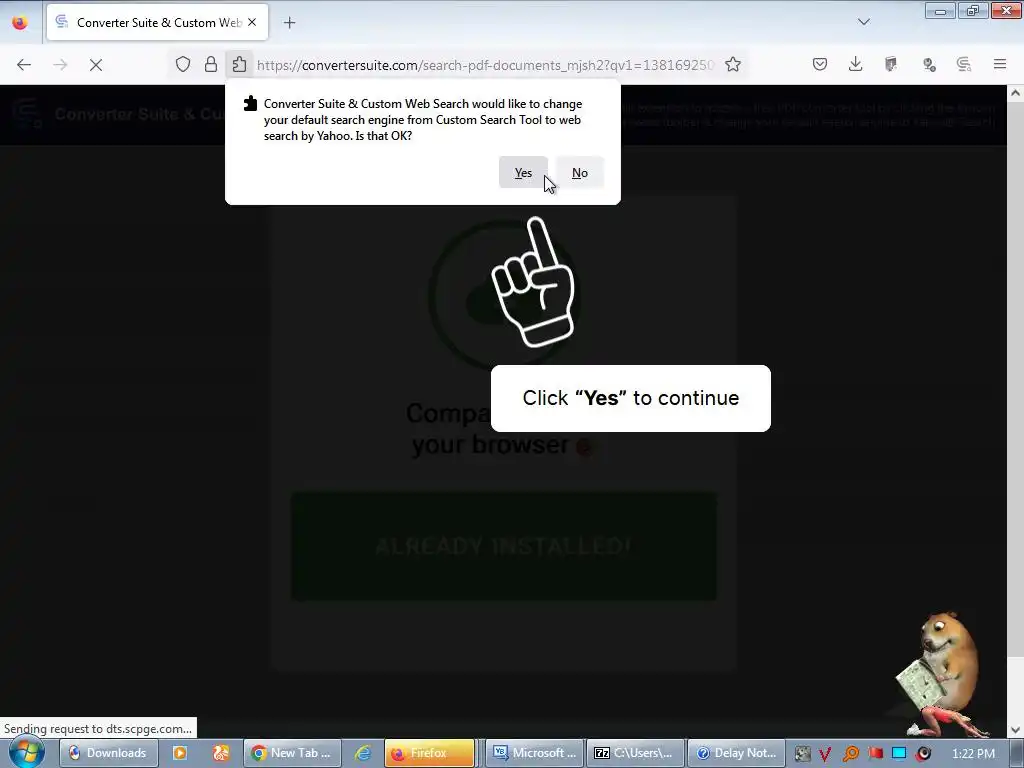
Task: Click the Converter Suite extension toolbar icon
Action: [964, 64]
